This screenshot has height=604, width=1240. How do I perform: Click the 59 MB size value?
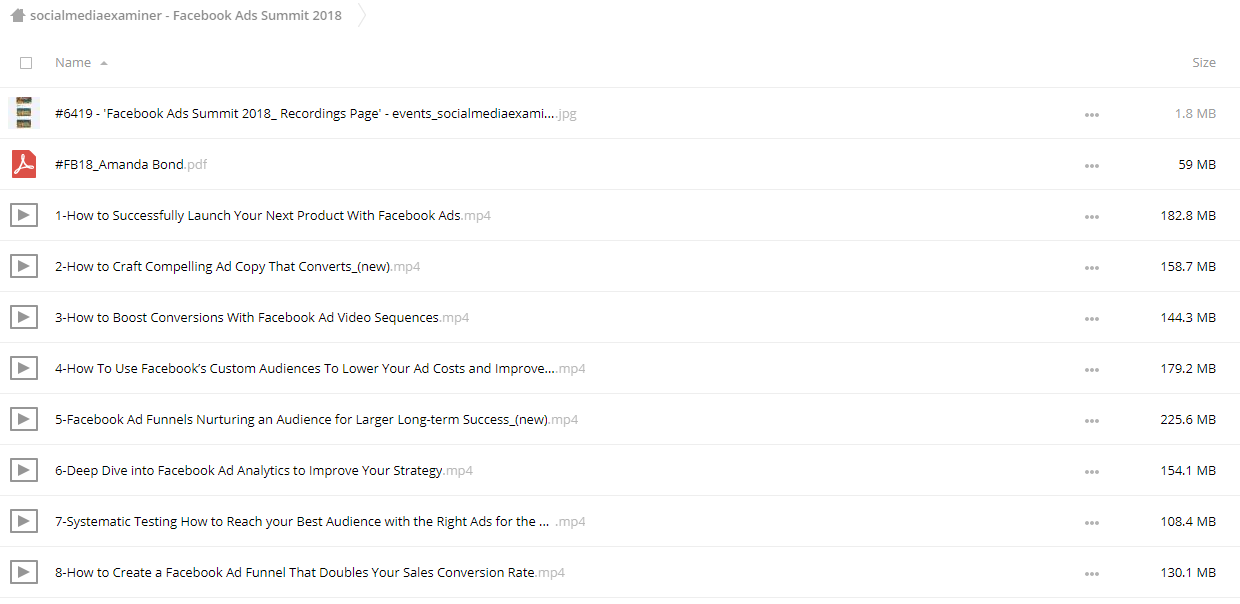click(1198, 164)
